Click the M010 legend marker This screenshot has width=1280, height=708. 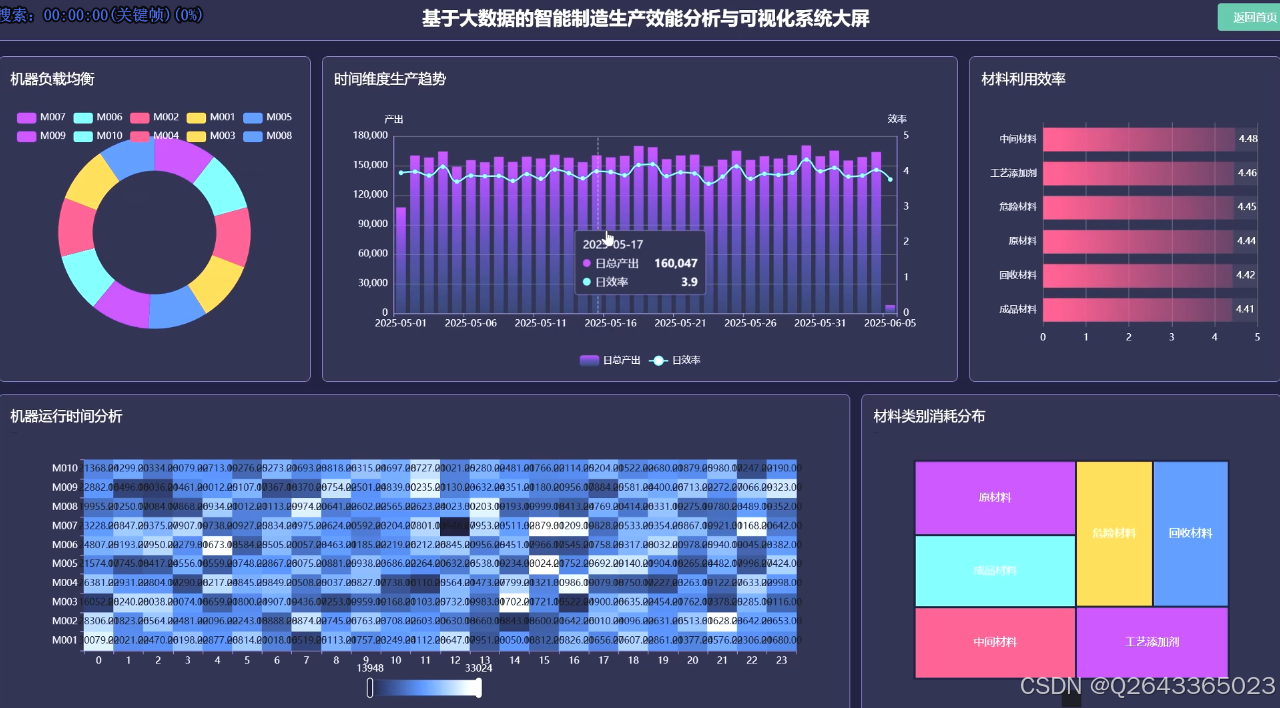pyautogui.click(x=81, y=136)
